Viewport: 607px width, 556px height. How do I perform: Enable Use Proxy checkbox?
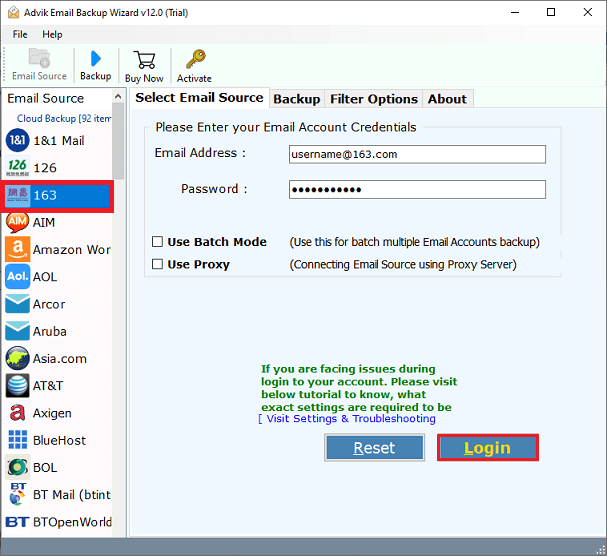157,264
